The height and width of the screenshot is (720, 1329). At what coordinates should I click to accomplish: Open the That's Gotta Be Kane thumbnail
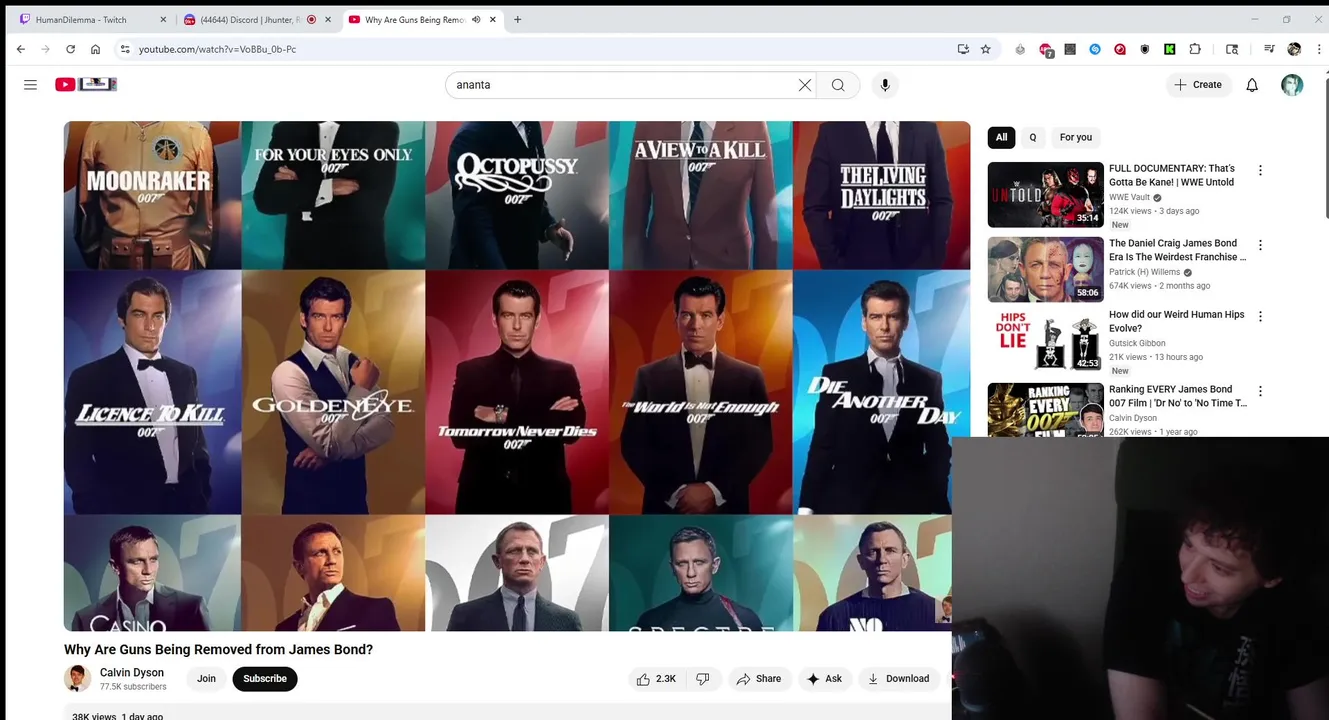(1045, 195)
